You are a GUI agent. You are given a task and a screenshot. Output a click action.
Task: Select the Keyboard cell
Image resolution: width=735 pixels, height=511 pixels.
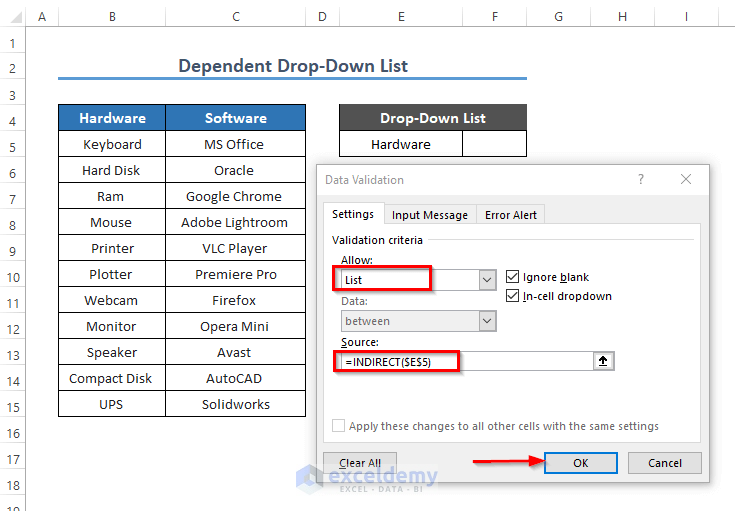tap(112, 144)
